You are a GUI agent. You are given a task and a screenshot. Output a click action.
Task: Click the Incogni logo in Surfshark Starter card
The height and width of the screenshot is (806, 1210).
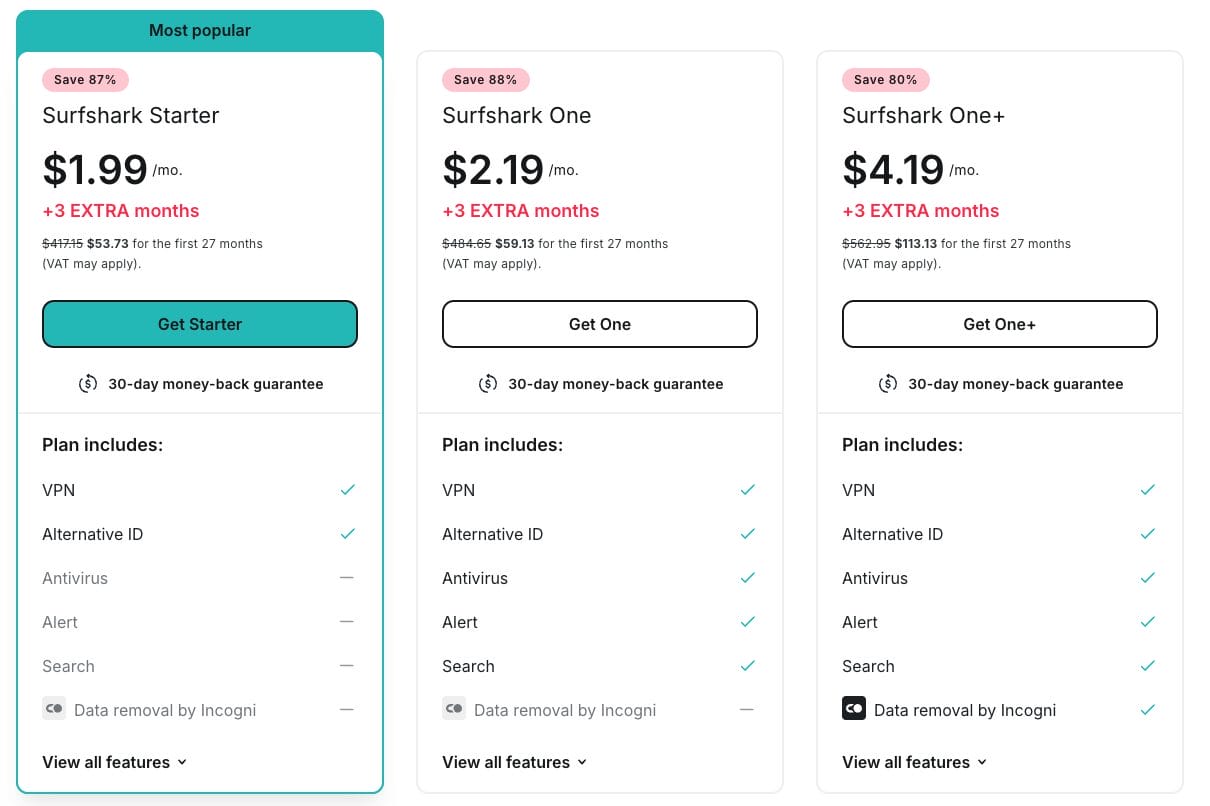(x=54, y=708)
